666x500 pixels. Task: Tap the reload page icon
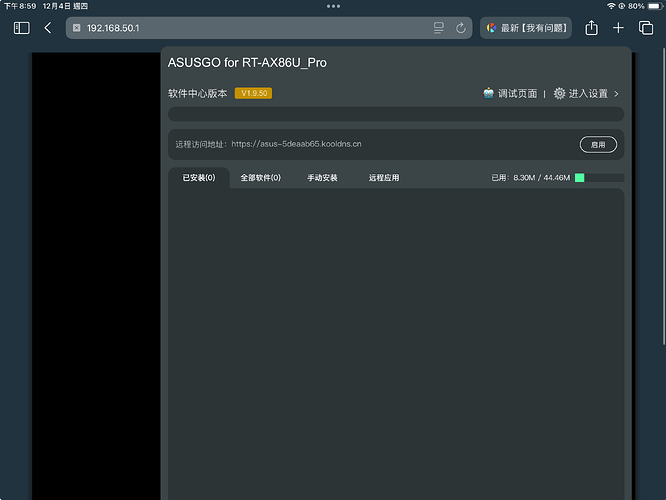pos(461,28)
